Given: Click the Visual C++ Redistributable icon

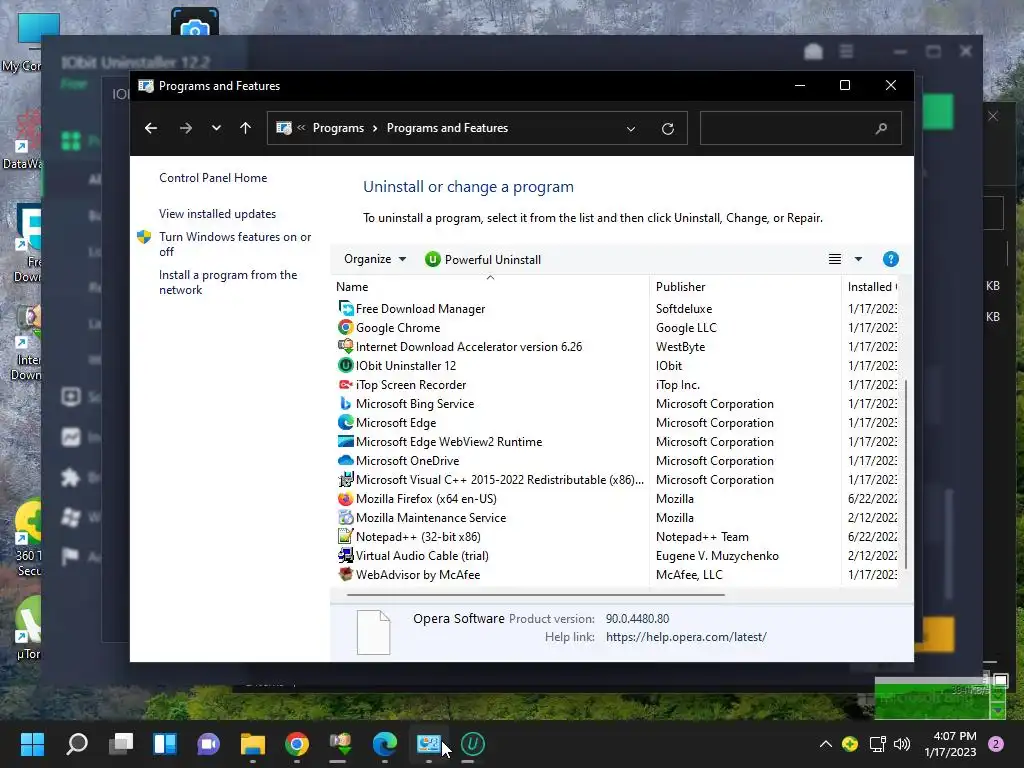Looking at the screenshot, I should click(345, 479).
